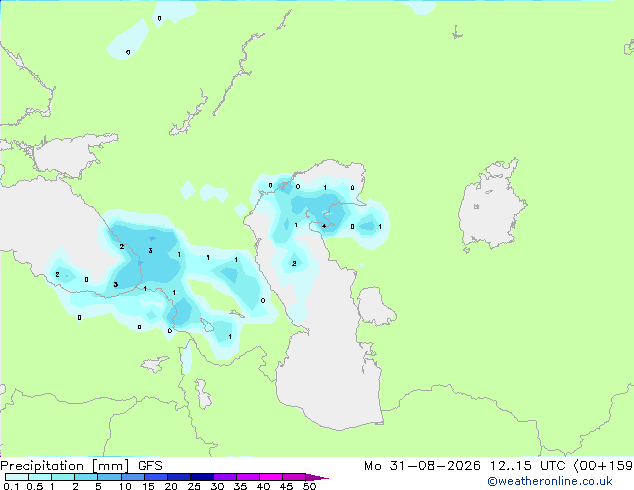Click the 40–45 mm magenta legend swatch
634x490 pixels.
(x=271, y=477)
